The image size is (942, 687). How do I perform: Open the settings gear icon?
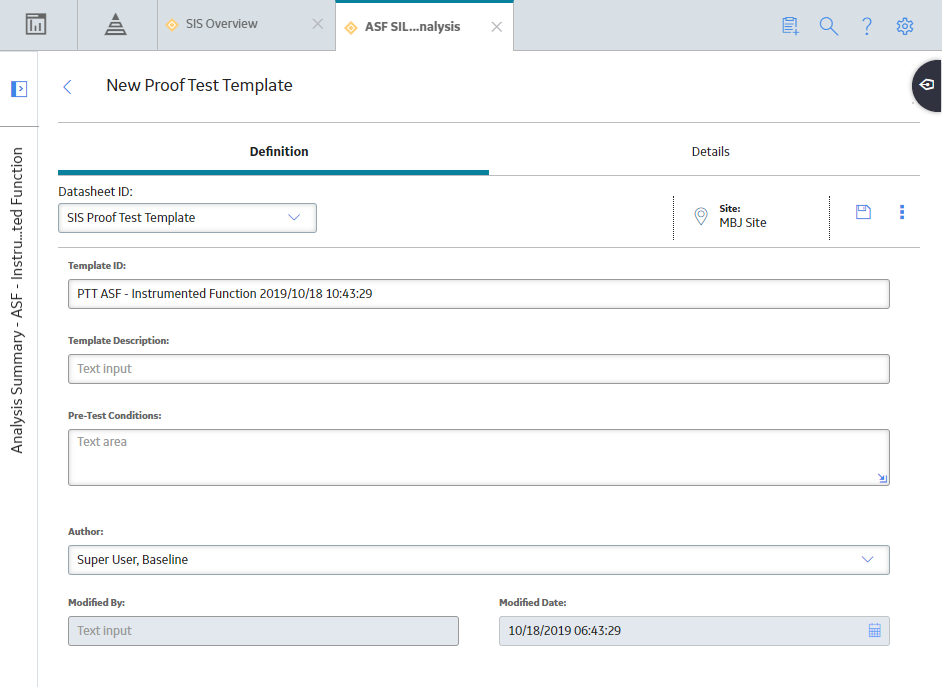click(905, 26)
